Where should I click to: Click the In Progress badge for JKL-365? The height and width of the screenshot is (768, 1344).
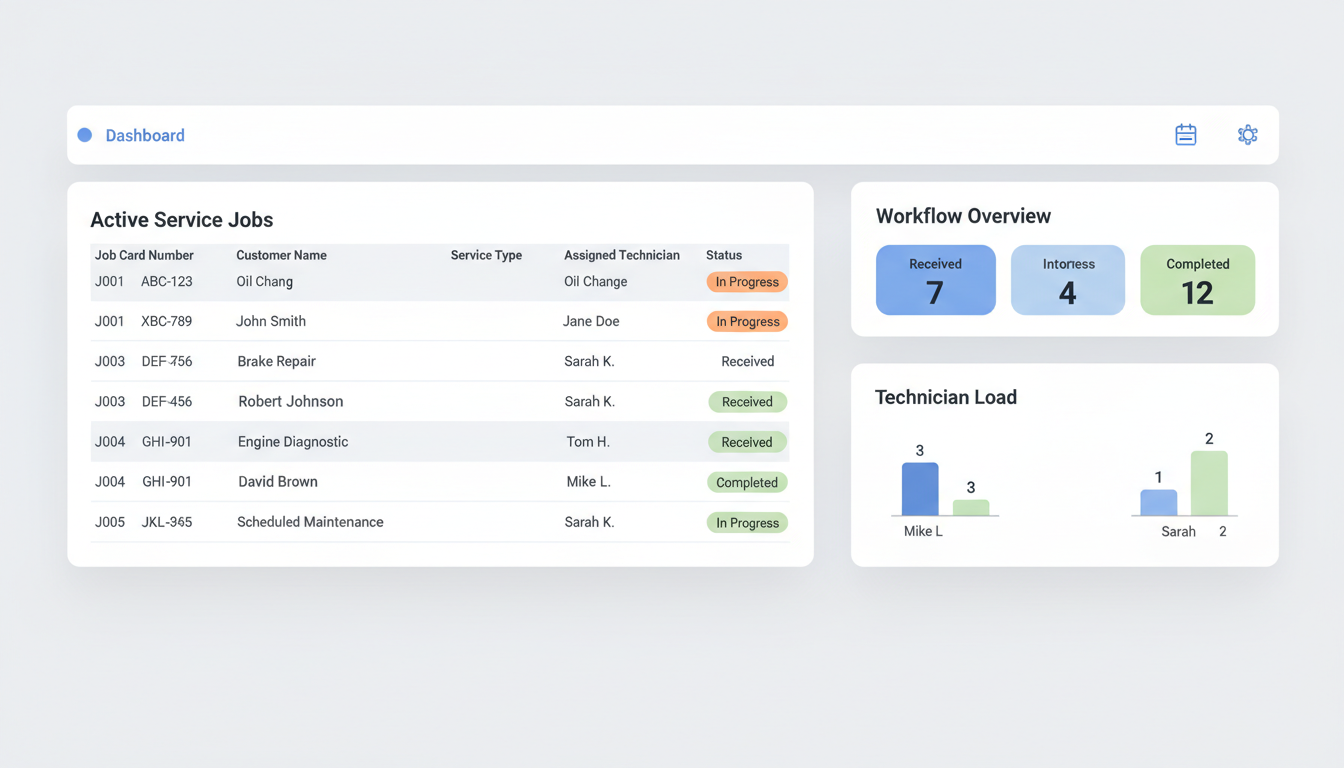[x=747, y=522]
